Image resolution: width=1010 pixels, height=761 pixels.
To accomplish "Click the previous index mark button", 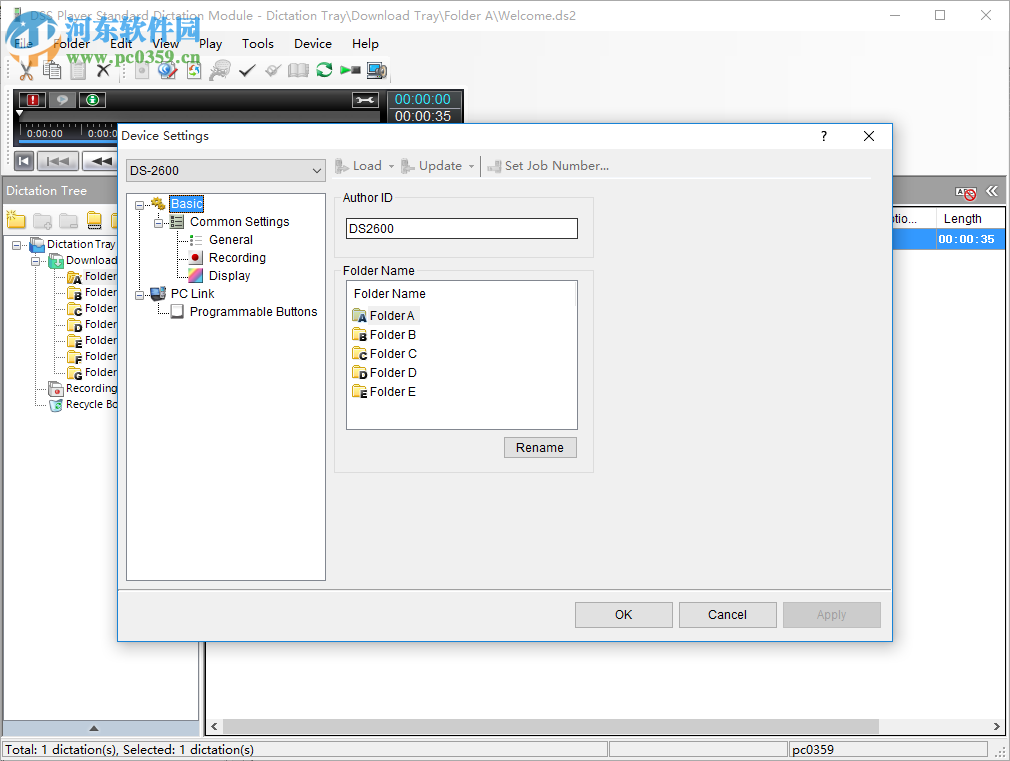I will 58,161.
